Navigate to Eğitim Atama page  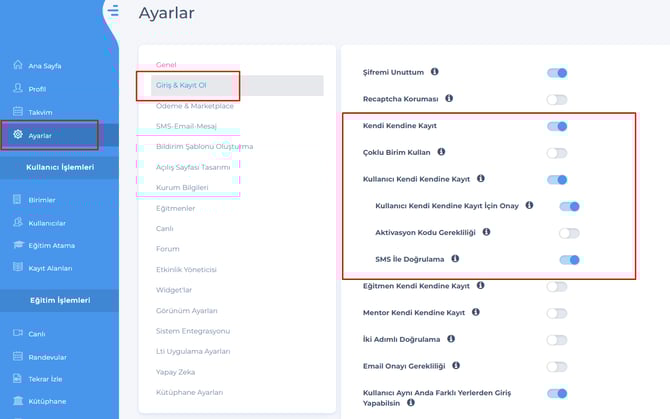coord(50,245)
